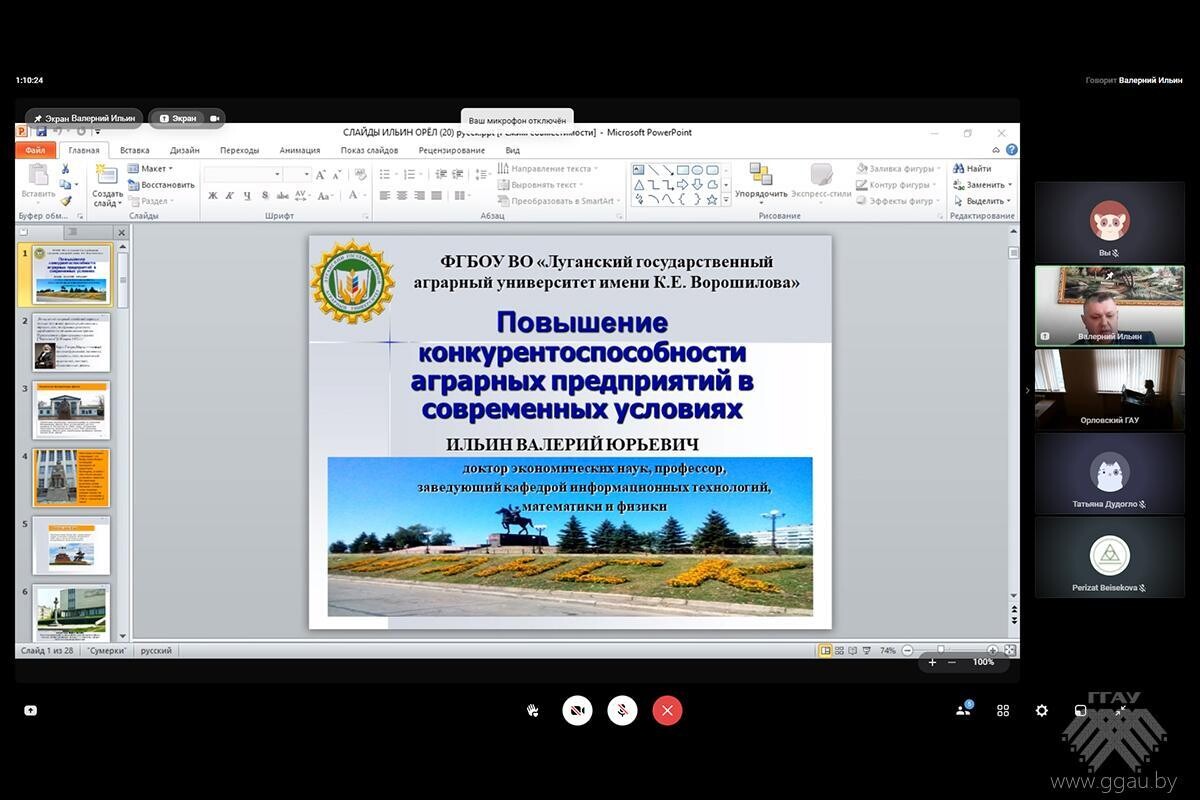Open the Заменить dropdown
Viewport: 1200px width, 800px height.
(982, 185)
